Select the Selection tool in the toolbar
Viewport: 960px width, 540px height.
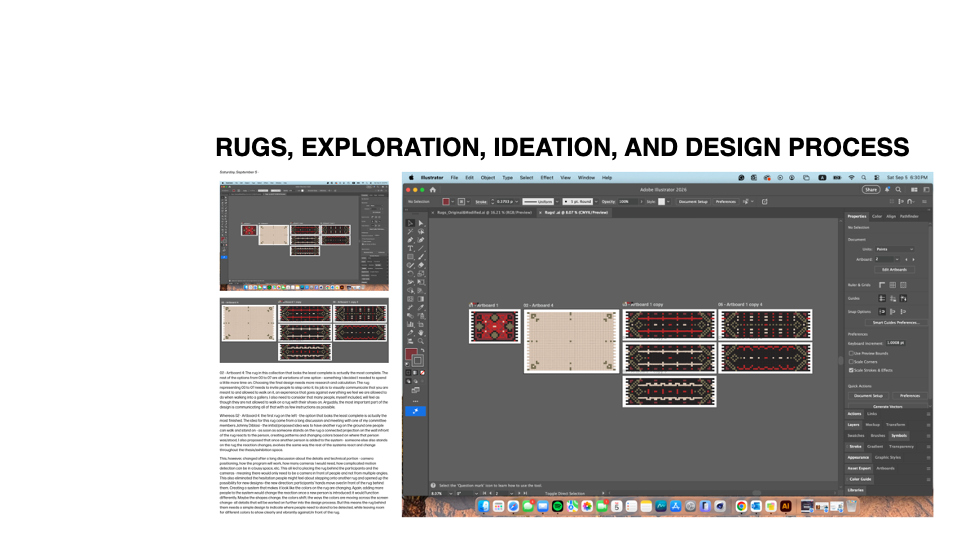(410, 223)
